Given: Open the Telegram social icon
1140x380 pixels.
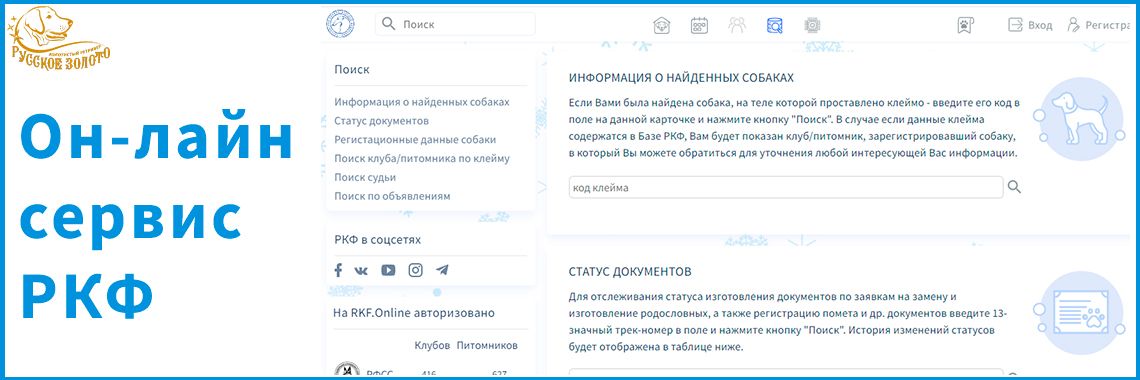Looking at the screenshot, I should (442, 270).
